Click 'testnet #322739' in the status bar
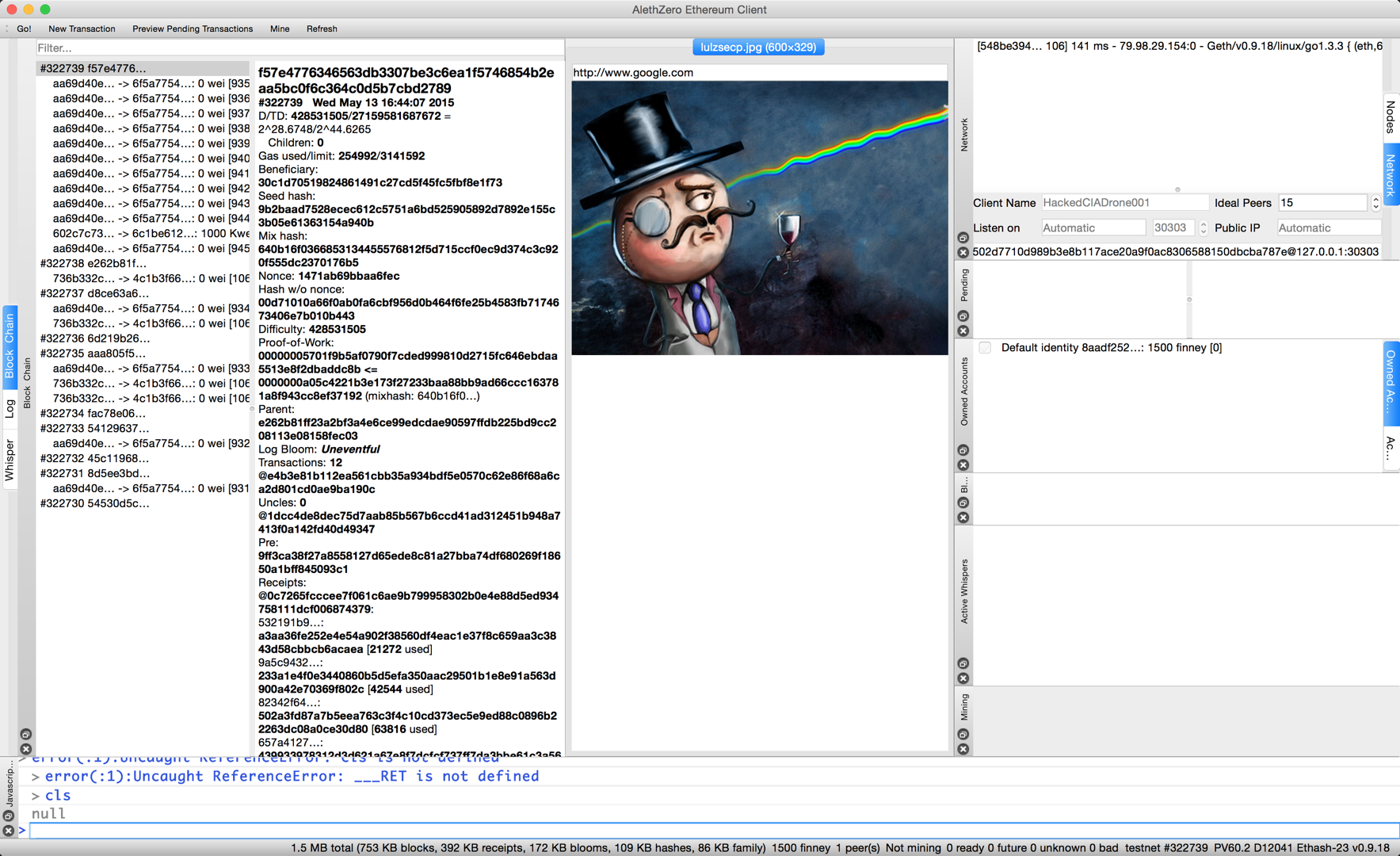1400x856 pixels. (1166, 847)
